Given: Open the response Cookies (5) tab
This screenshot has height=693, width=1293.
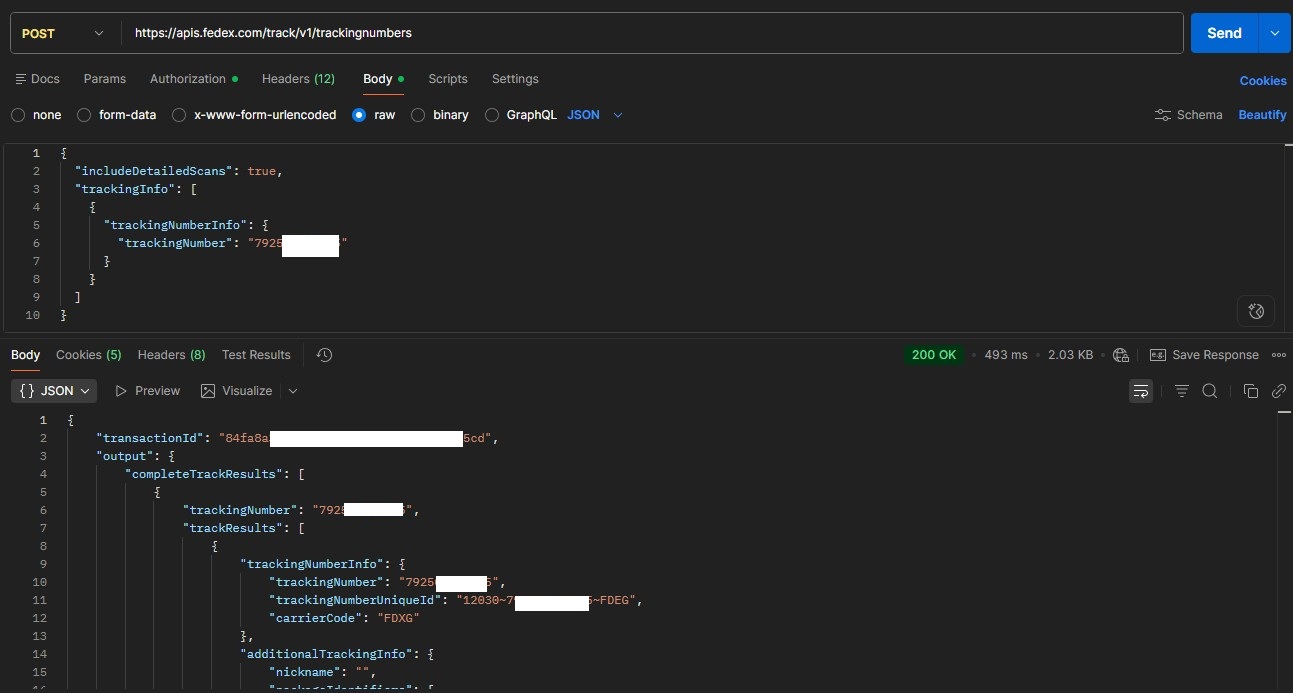Looking at the screenshot, I should [x=89, y=355].
